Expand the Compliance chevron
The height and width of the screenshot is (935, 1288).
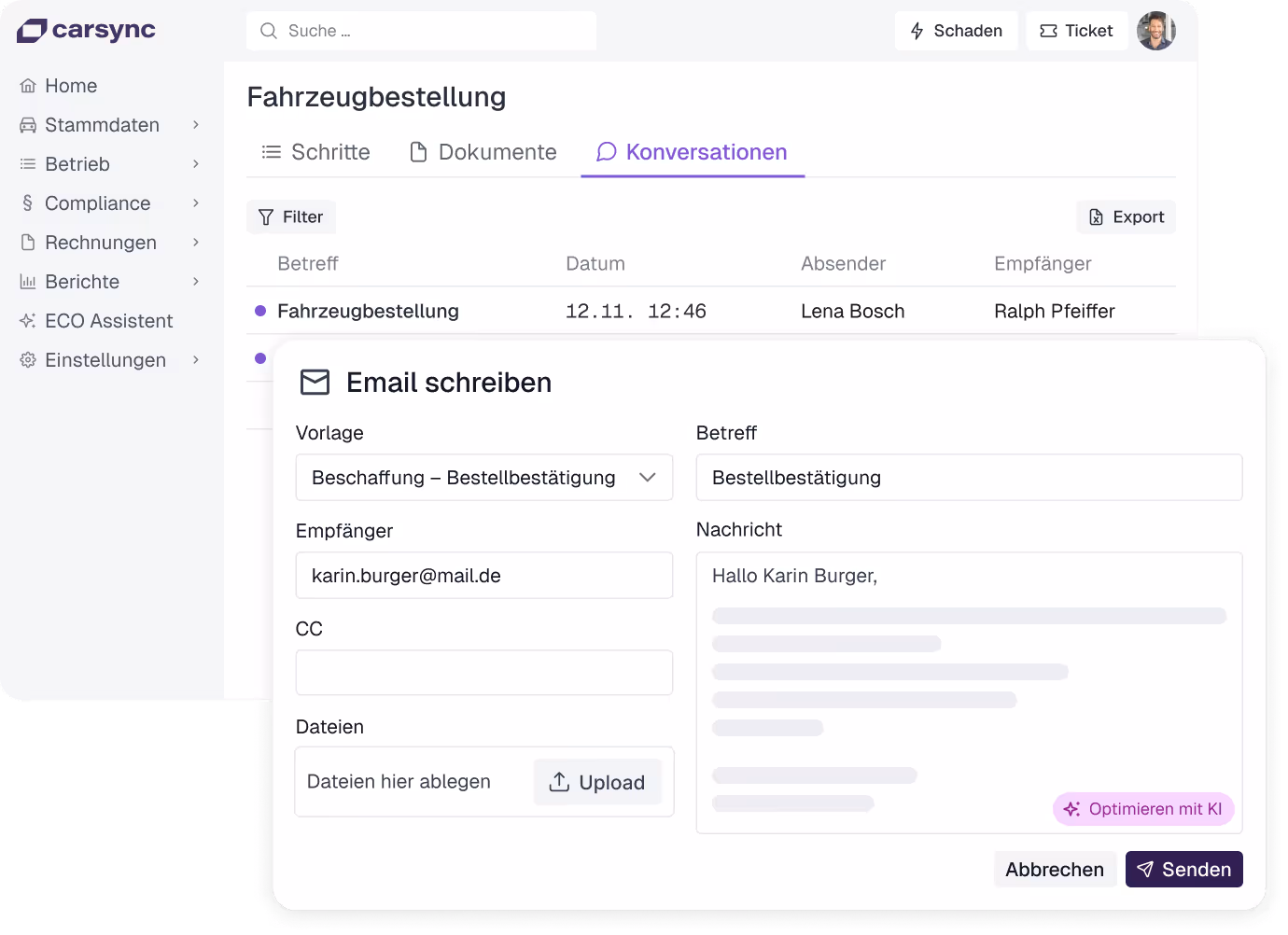(x=196, y=203)
